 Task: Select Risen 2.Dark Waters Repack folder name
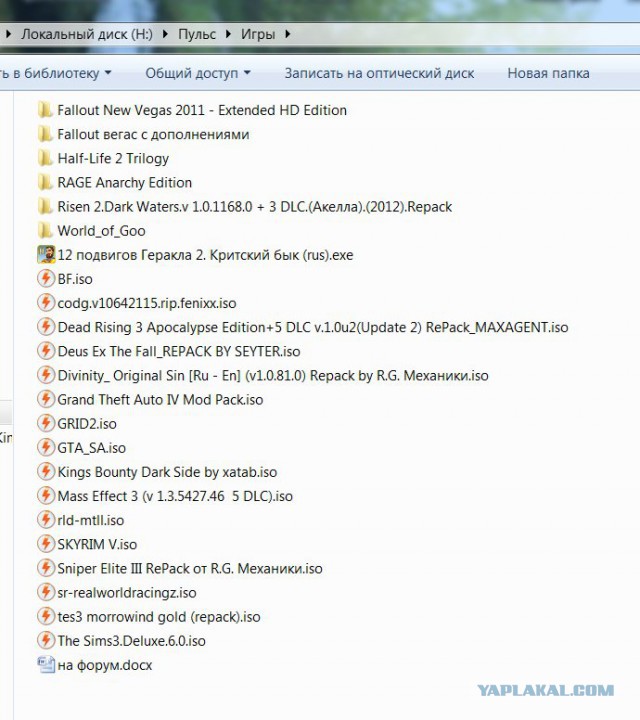[x=255, y=207]
